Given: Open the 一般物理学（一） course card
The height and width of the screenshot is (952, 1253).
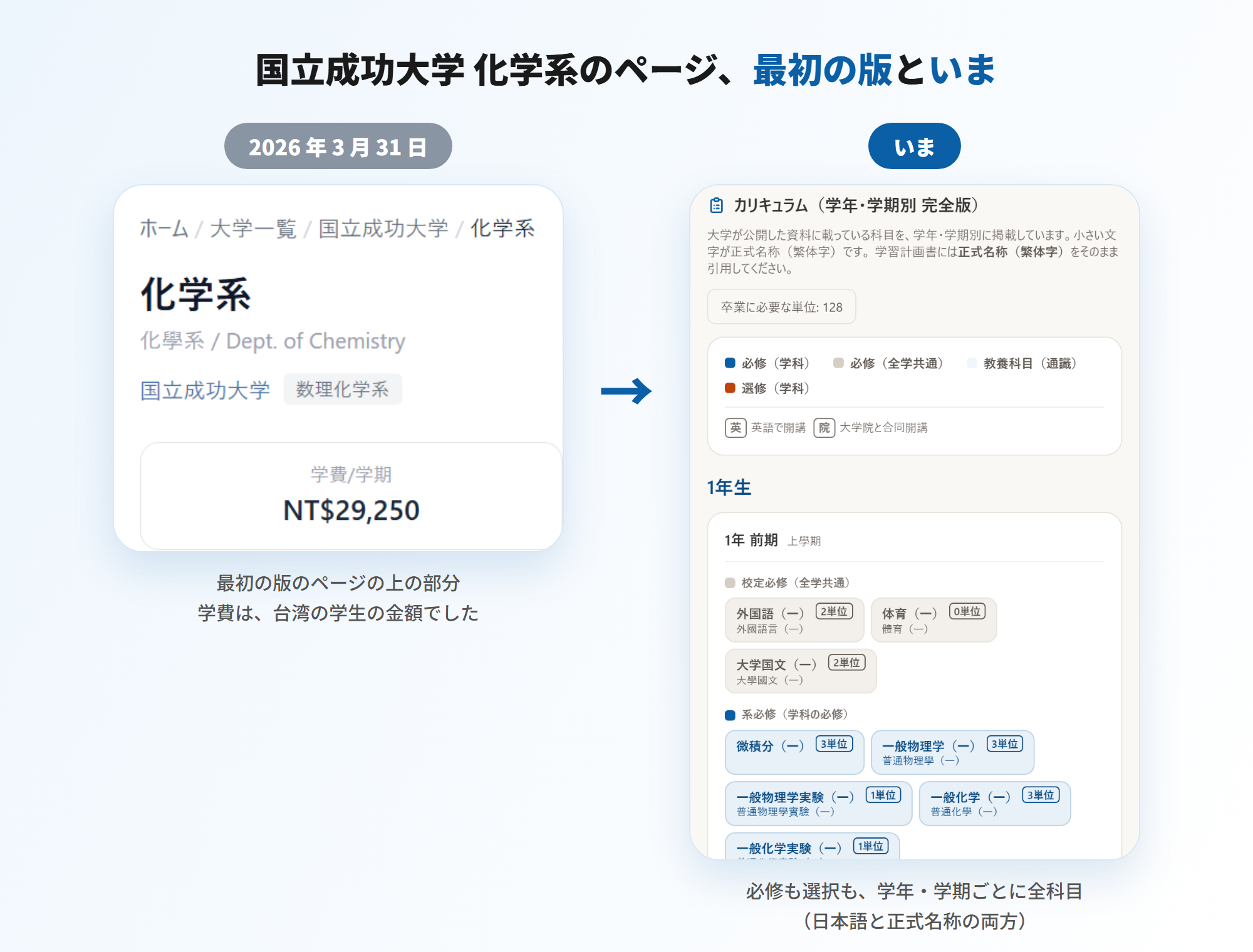Looking at the screenshot, I should click(952, 752).
